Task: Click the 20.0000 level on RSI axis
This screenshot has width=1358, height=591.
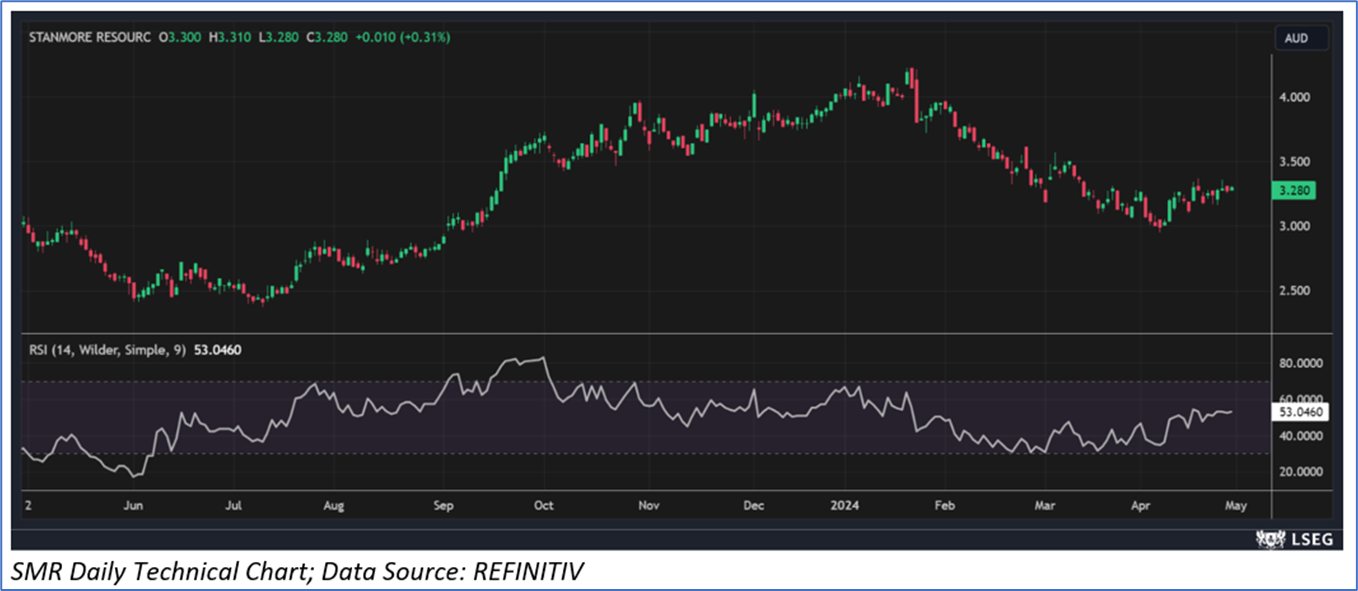Action: coord(1301,471)
